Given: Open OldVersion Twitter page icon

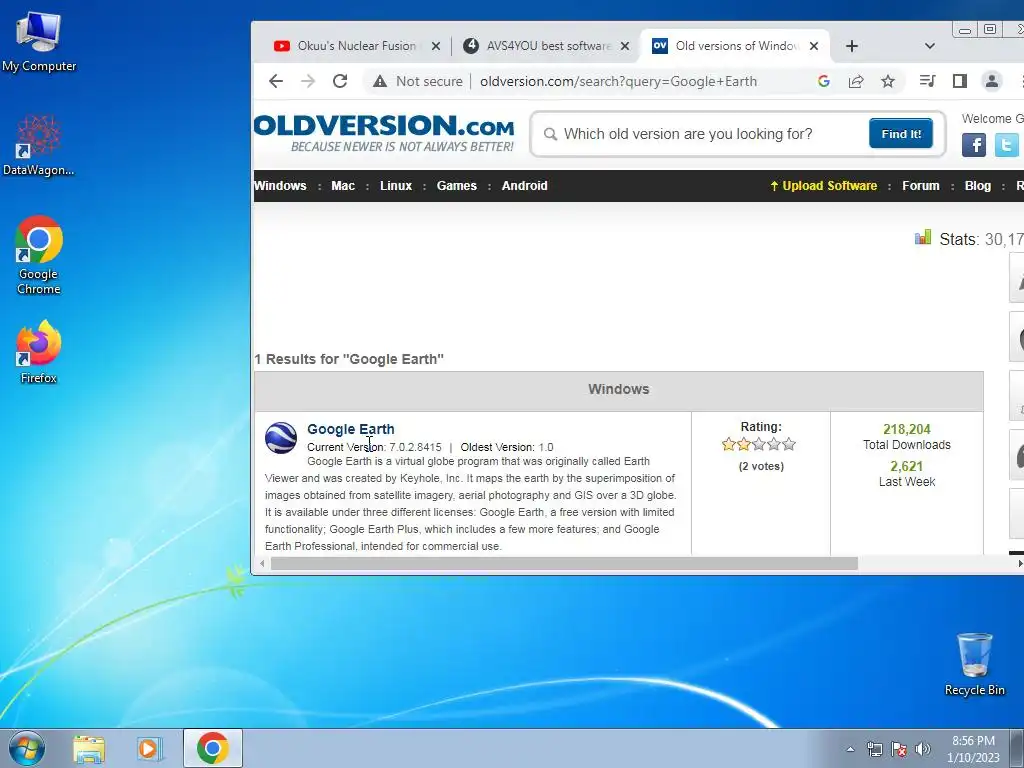Looking at the screenshot, I should pyautogui.click(x=1006, y=144).
